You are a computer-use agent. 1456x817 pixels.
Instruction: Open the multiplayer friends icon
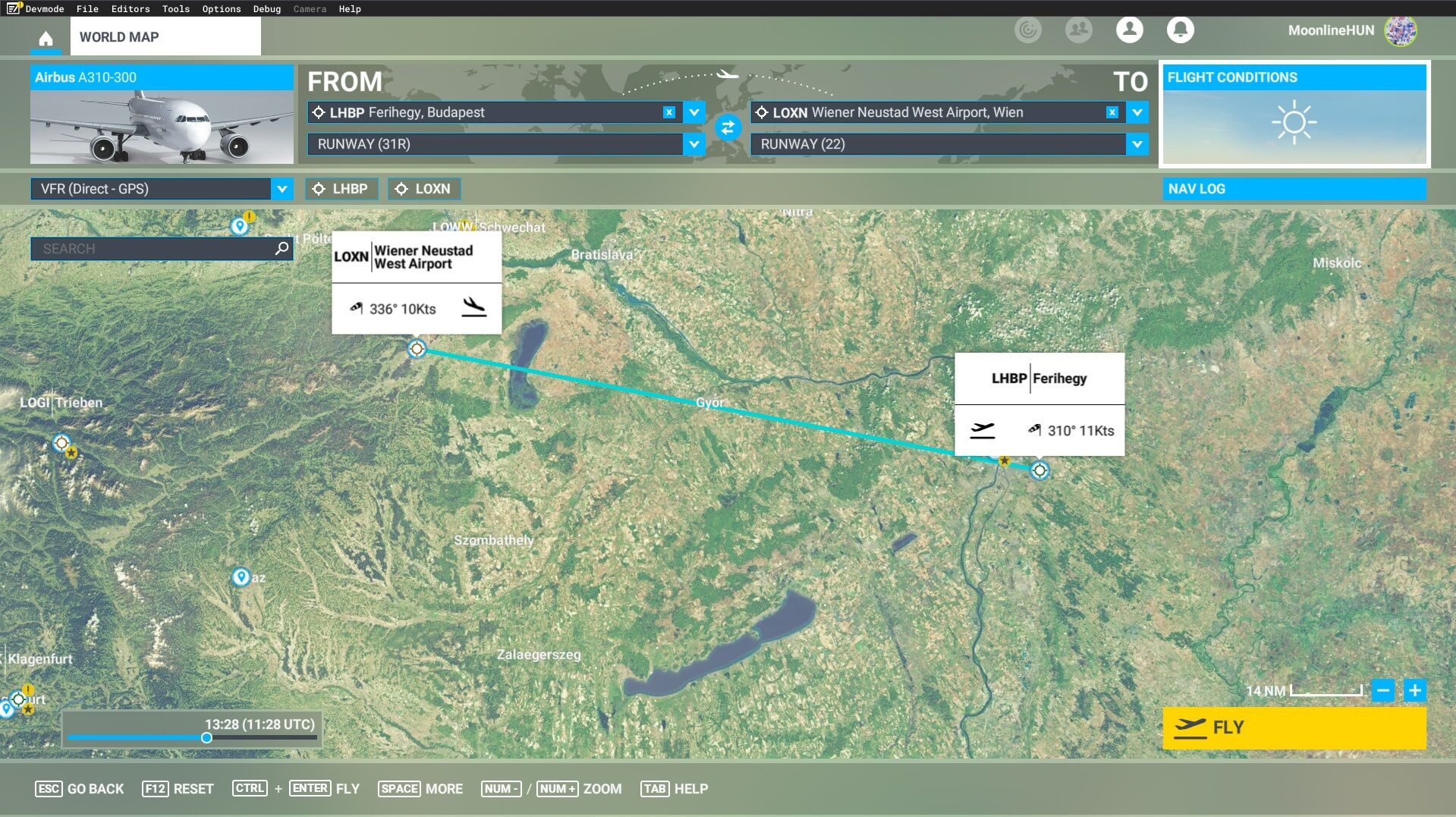pos(1078,30)
